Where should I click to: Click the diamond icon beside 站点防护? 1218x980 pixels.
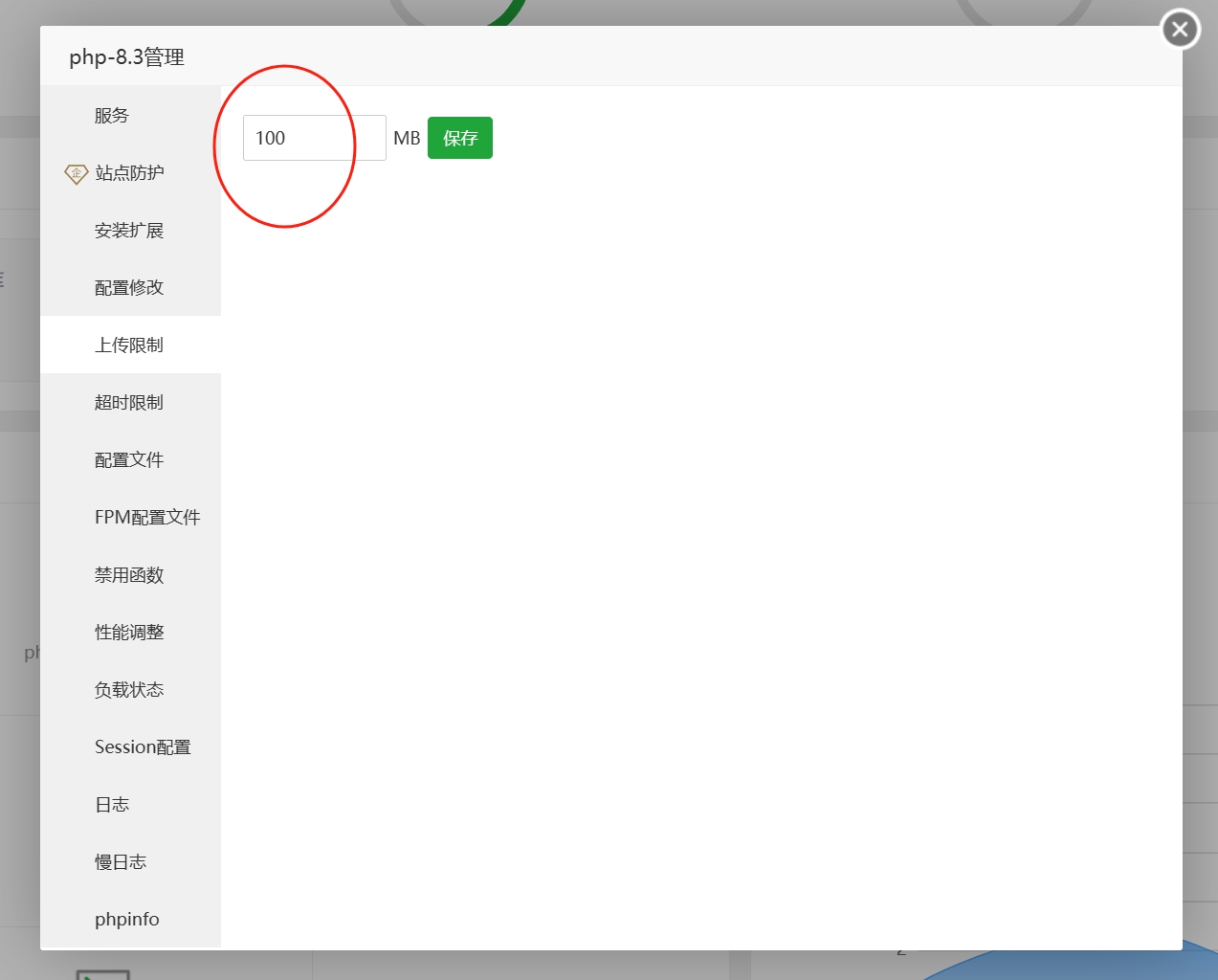coord(76,173)
